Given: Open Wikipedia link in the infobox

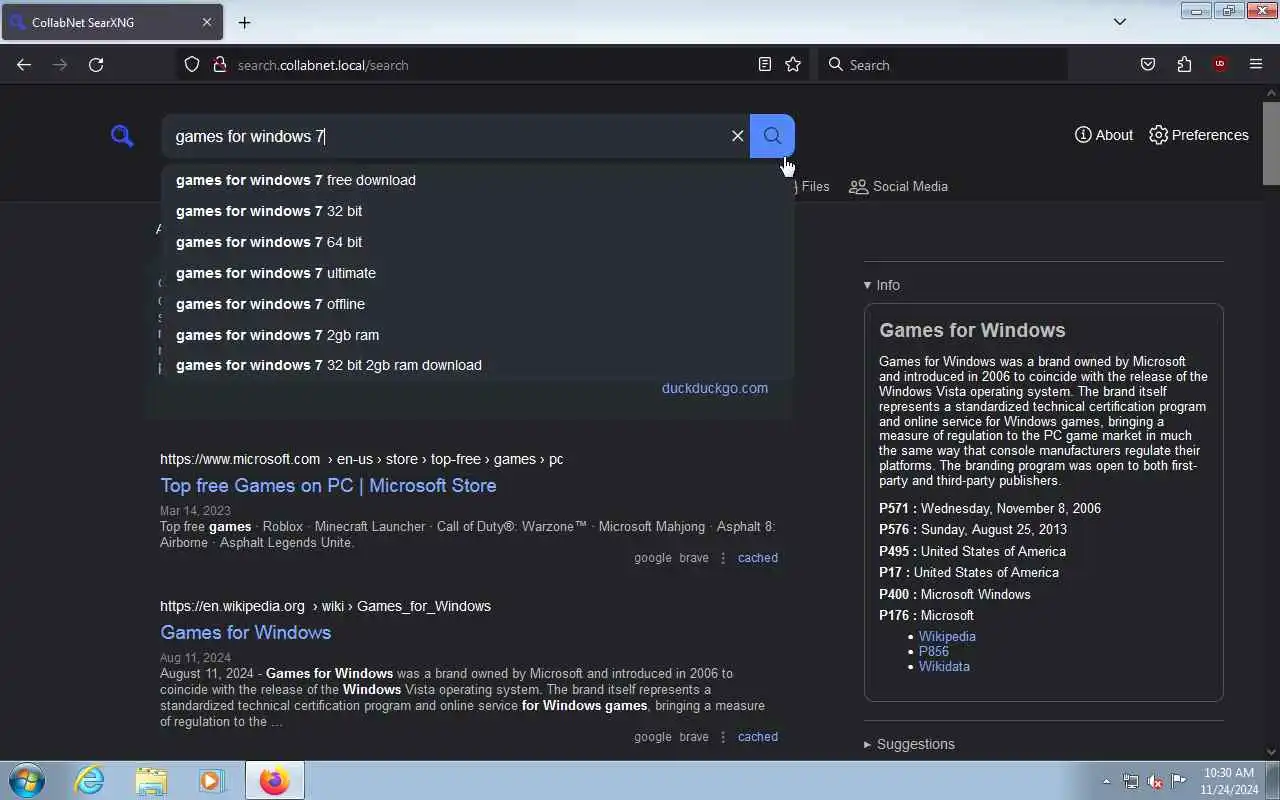Looking at the screenshot, I should (x=947, y=636).
